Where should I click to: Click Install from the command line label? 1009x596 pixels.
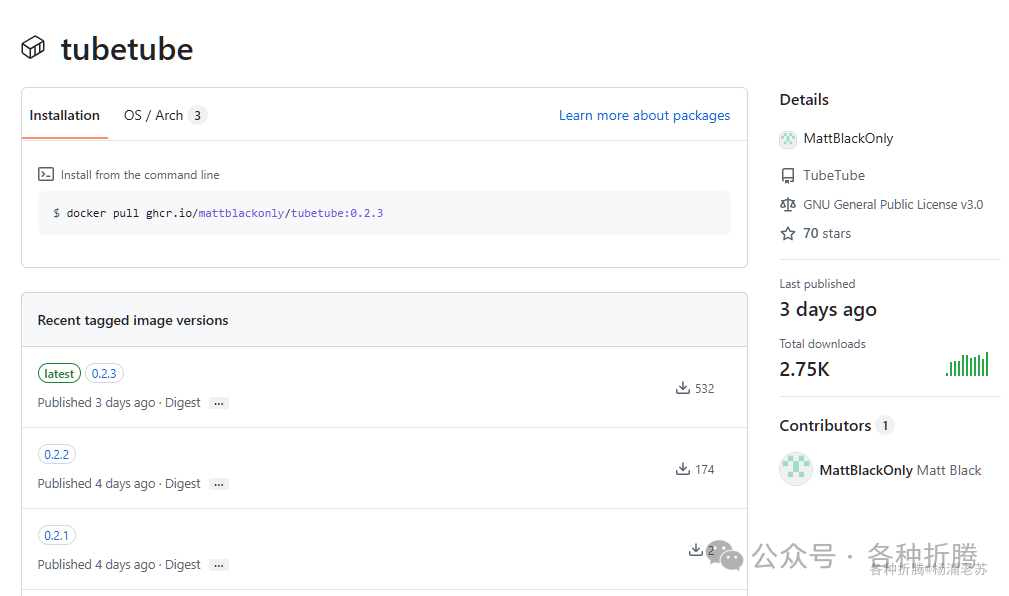(x=140, y=175)
